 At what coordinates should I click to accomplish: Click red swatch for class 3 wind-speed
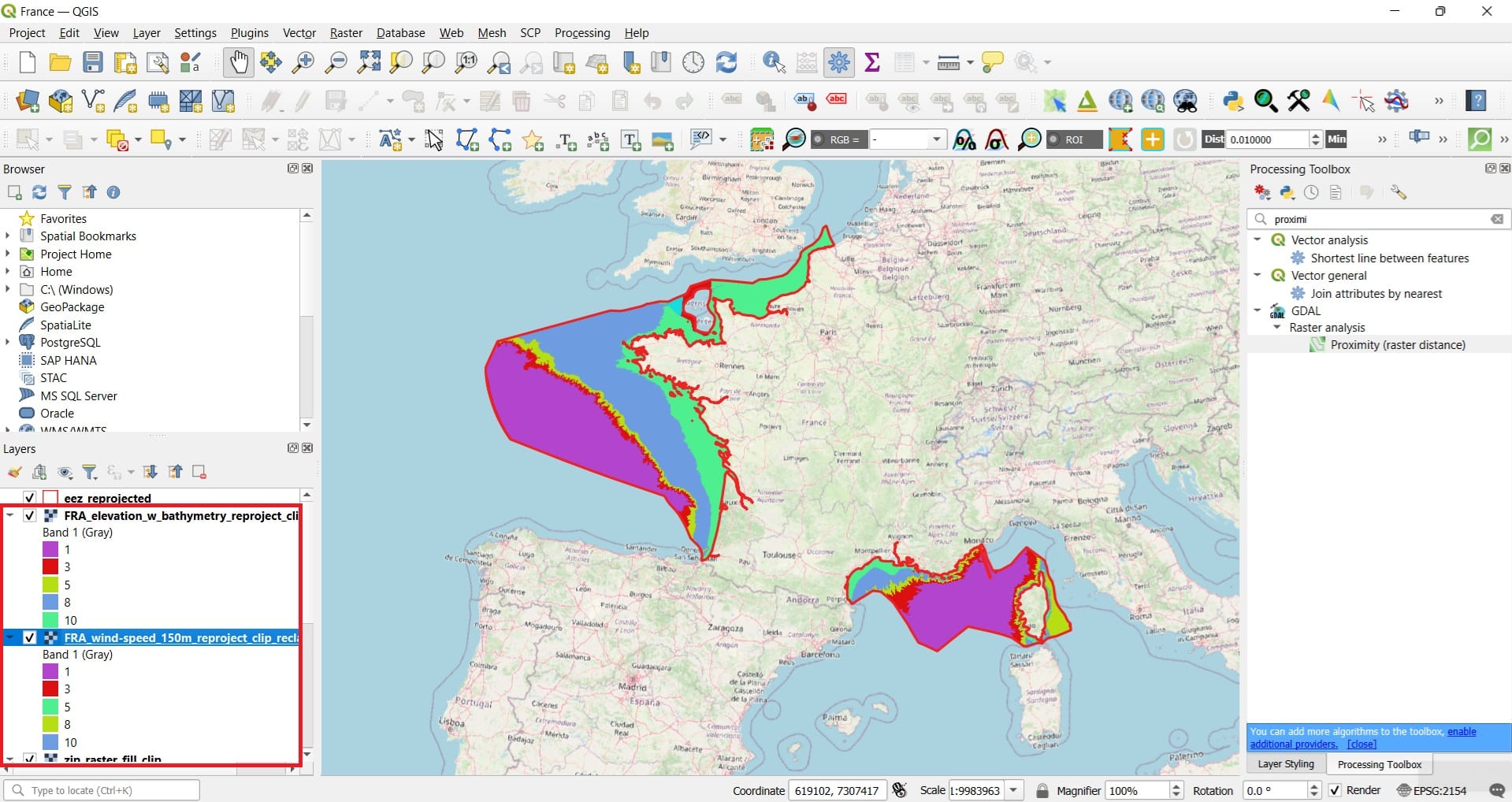tap(50, 689)
